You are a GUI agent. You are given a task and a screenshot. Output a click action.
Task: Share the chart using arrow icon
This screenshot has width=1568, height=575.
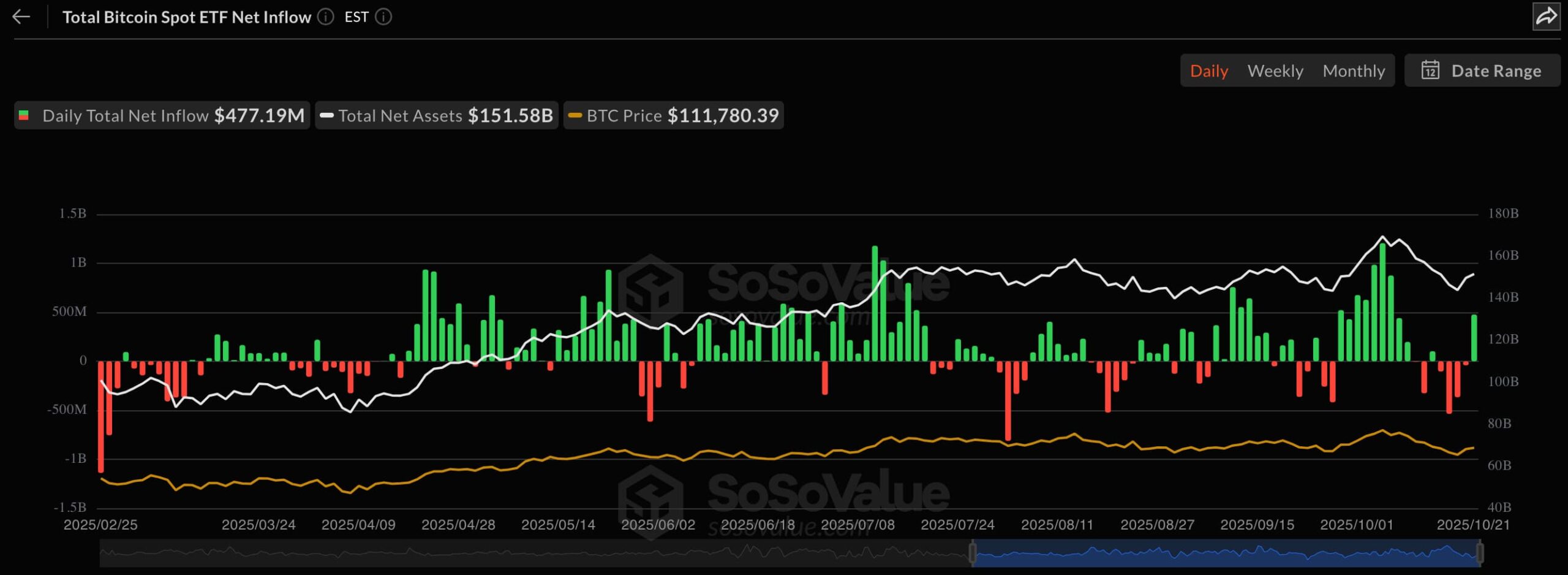(x=1546, y=16)
